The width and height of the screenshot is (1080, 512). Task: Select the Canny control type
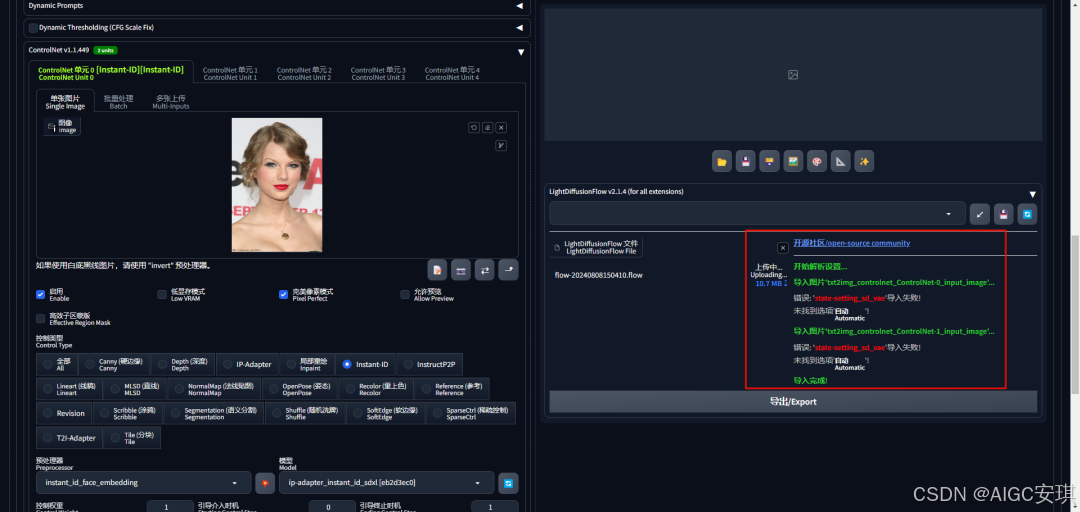pyautogui.click(x=114, y=365)
